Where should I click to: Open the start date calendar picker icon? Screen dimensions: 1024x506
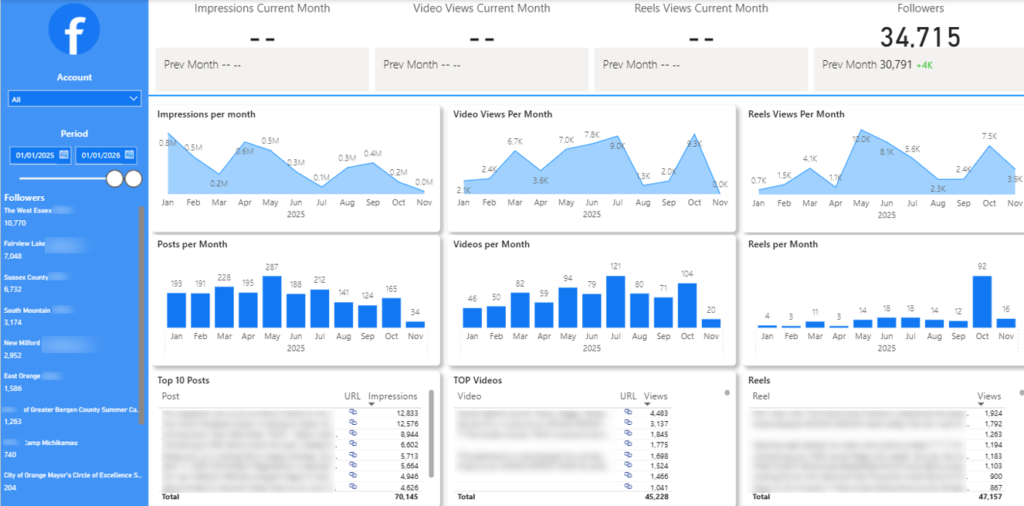[x=64, y=155]
